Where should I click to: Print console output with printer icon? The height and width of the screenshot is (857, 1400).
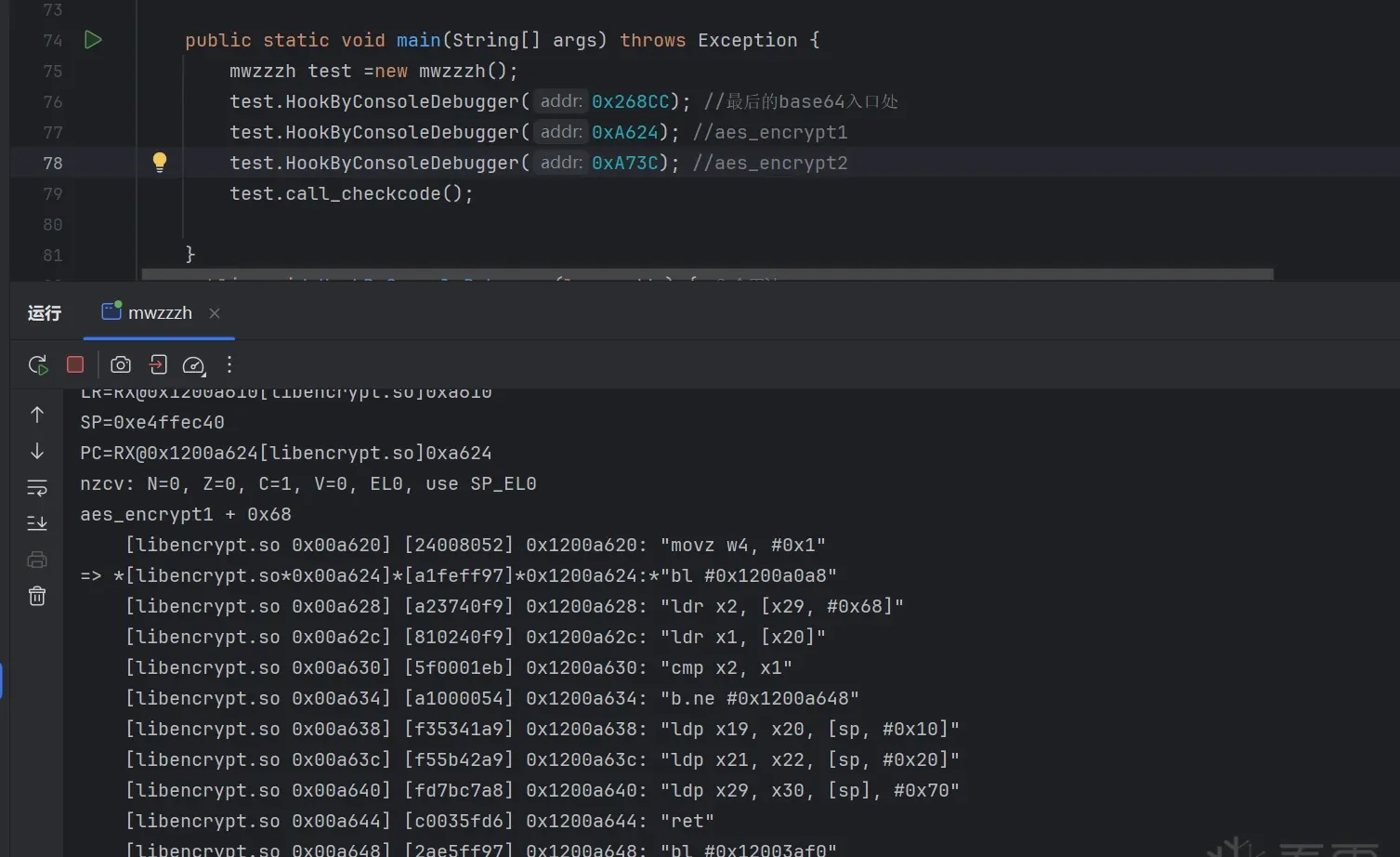pyautogui.click(x=37, y=560)
